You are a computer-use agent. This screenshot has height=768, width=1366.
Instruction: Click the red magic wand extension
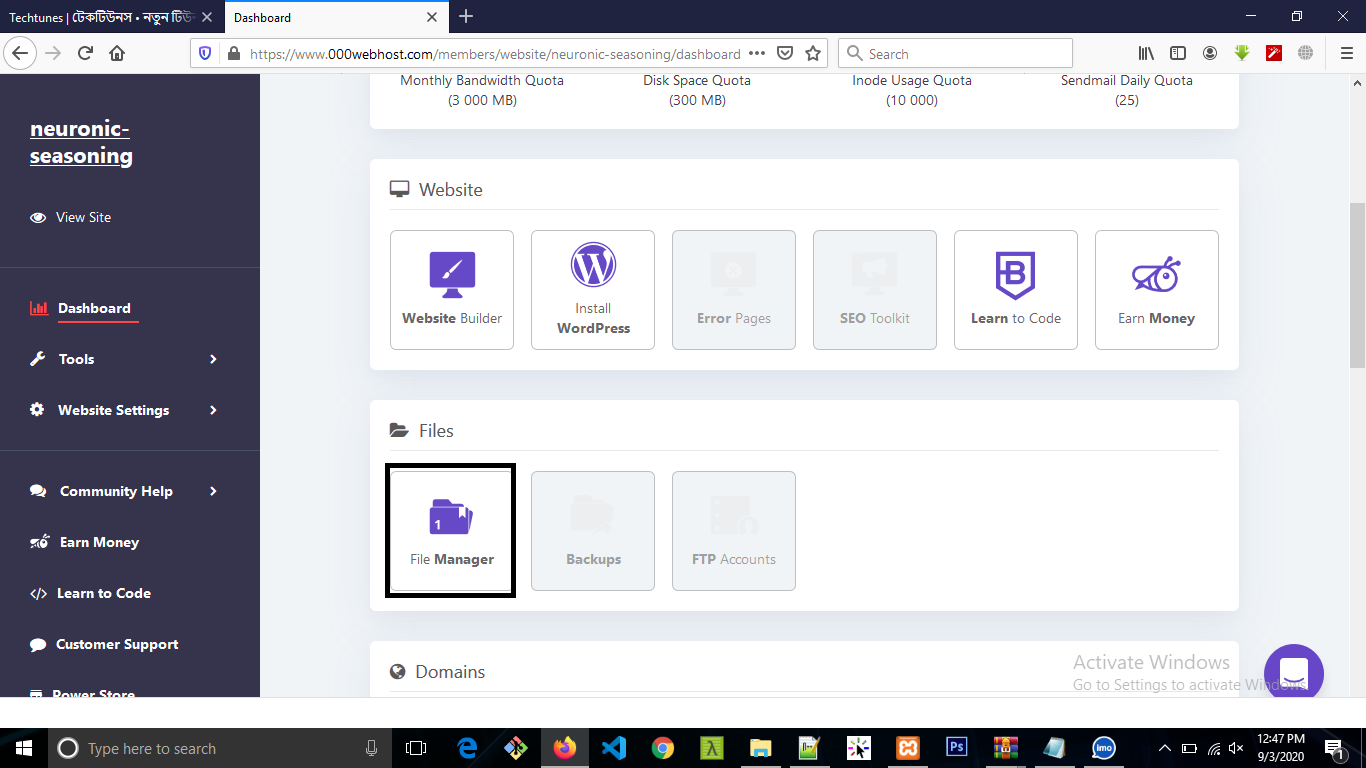(1274, 54)
